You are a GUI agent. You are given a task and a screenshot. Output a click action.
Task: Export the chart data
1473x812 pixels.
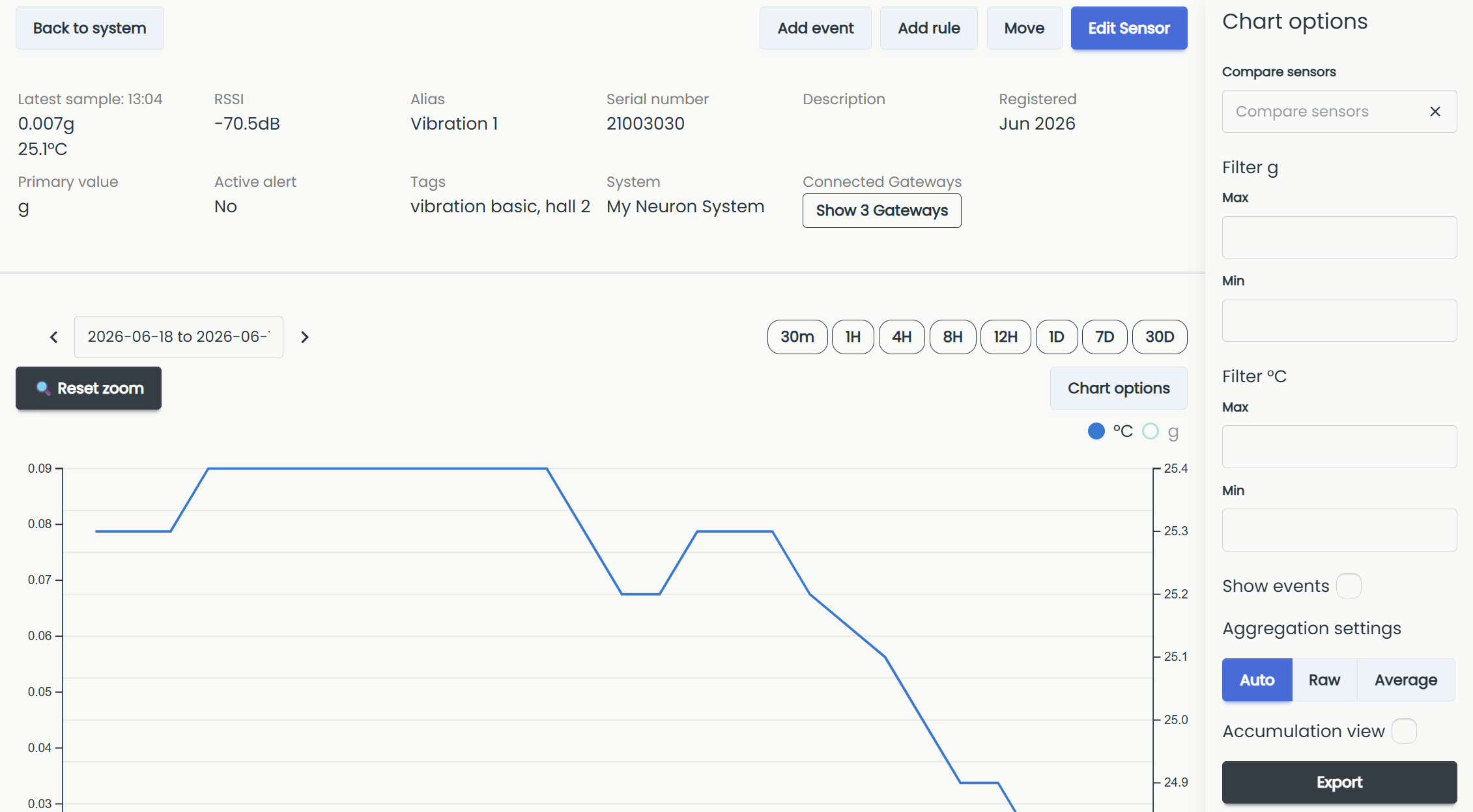click(1339, 782)
